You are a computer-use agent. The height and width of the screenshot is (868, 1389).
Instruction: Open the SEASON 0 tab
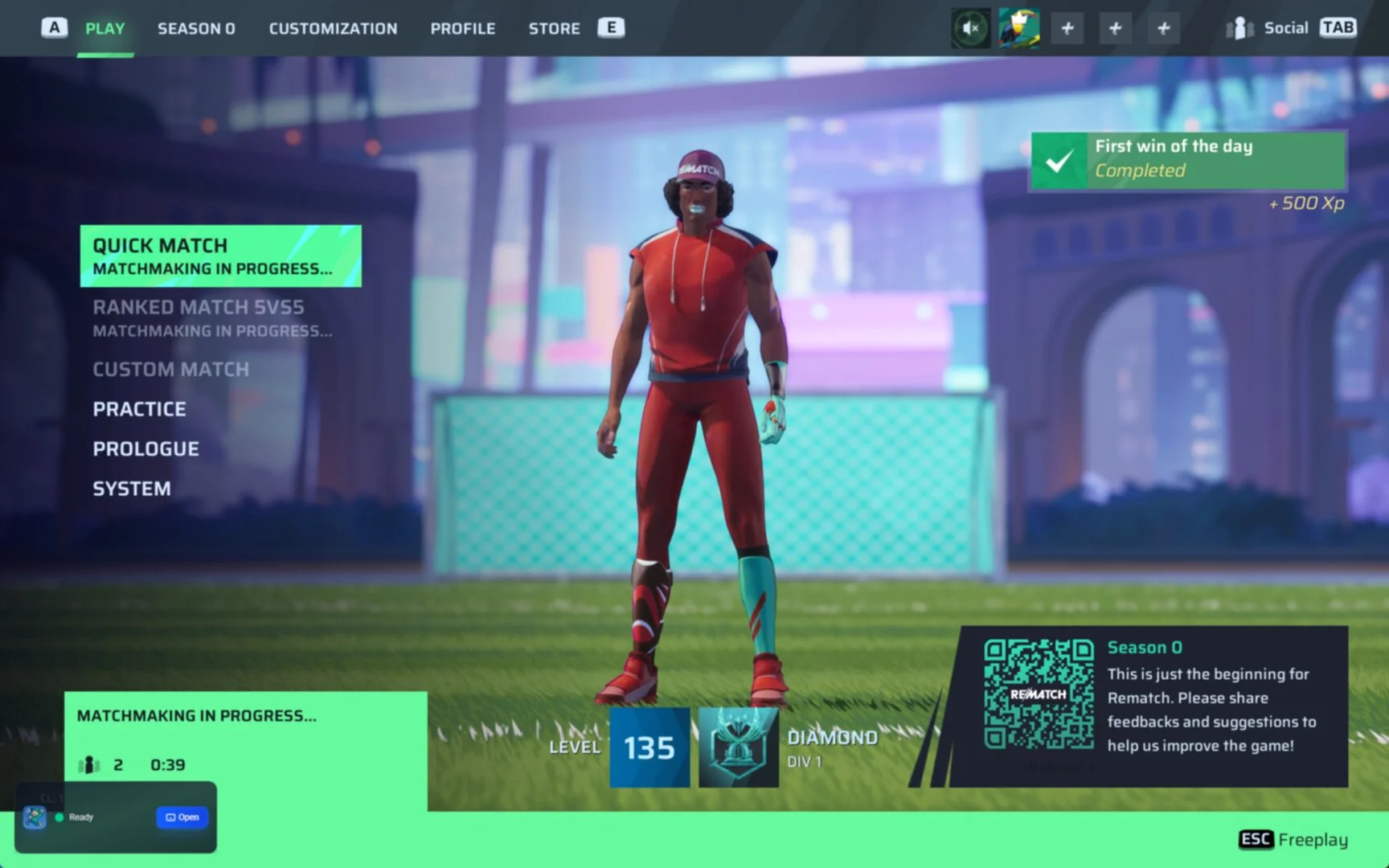pos(196,29)
